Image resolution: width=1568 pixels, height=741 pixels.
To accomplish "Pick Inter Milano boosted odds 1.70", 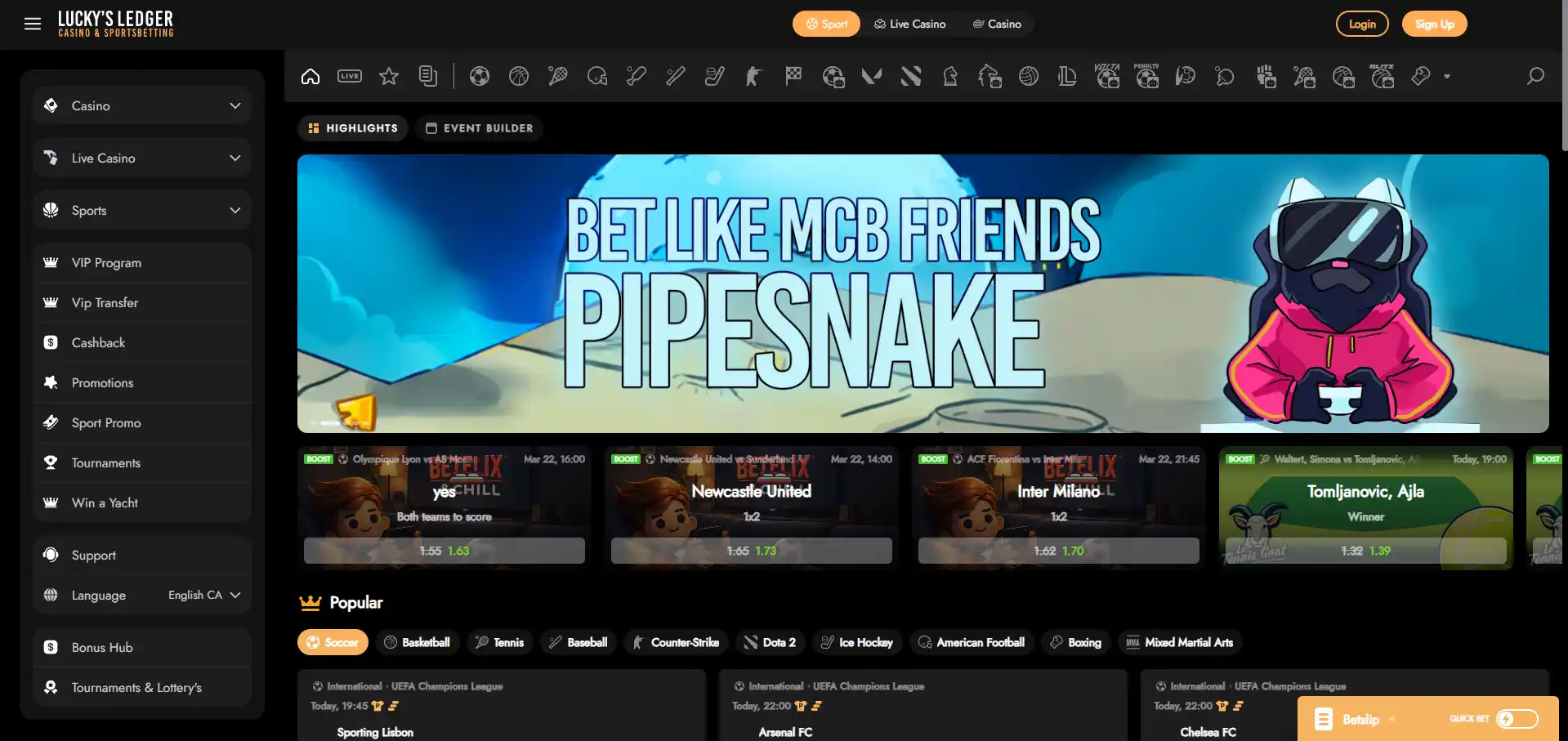I will 1059,551.
